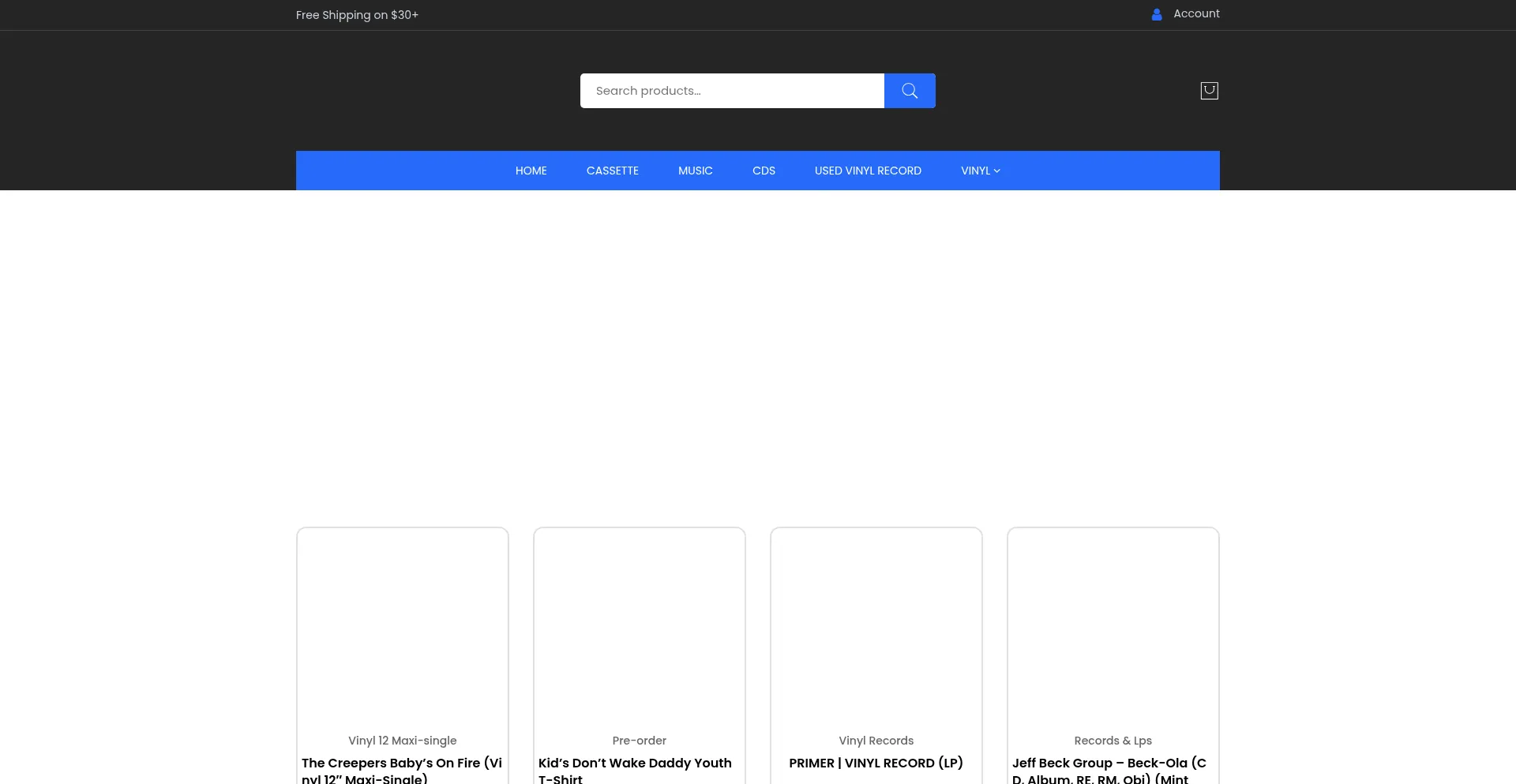Click the PRIMER vinyl record image area
Viewport: 1516px width, 784px height.
(876, 628)
